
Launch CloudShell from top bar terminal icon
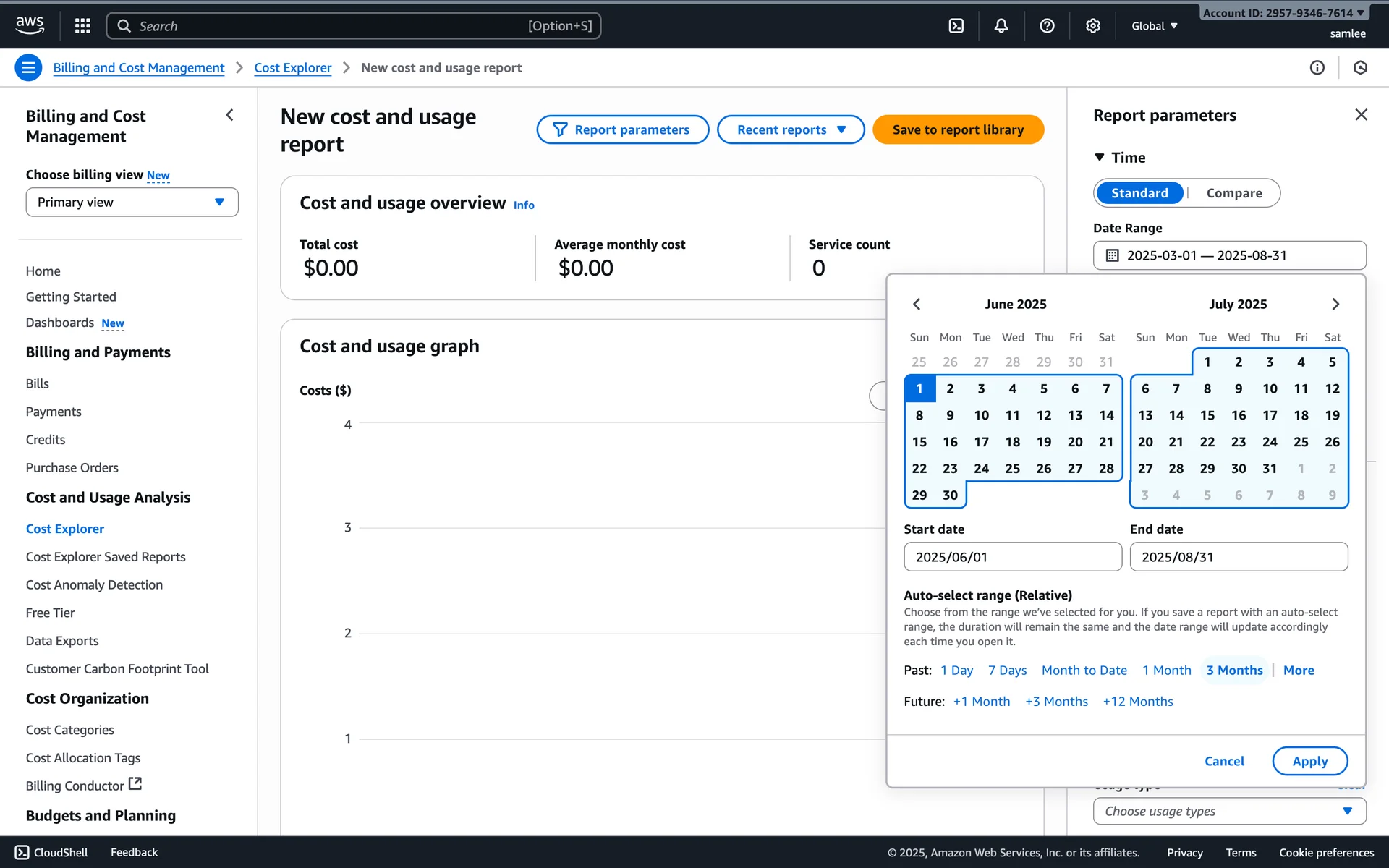pyautogui.click(x=956, y=26)
